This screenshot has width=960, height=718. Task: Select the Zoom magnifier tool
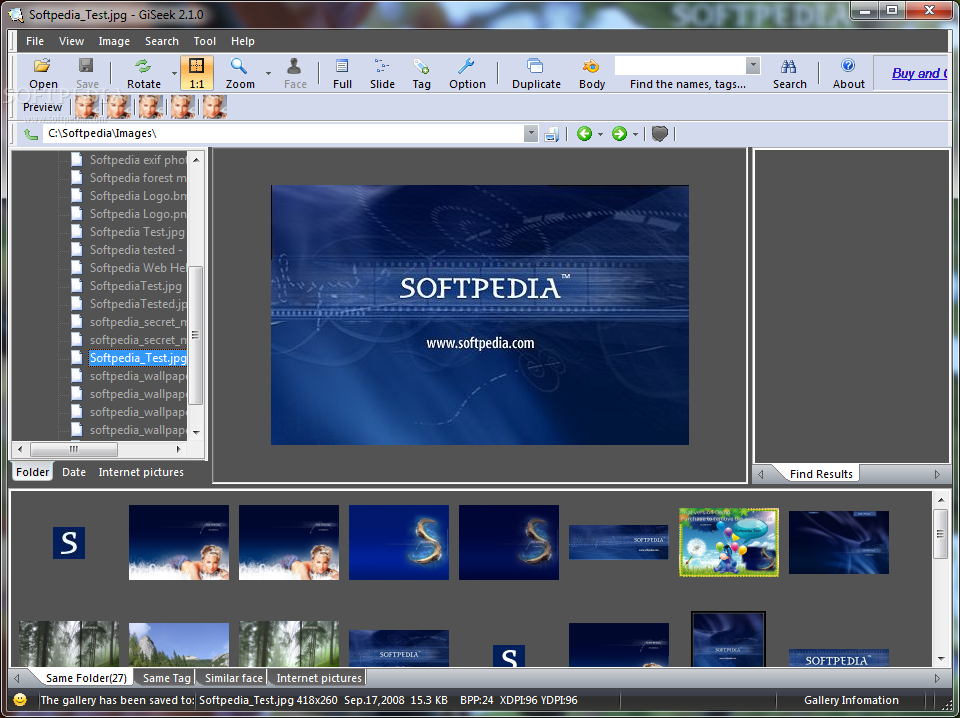pyautogui.click(x=239, y=73)
